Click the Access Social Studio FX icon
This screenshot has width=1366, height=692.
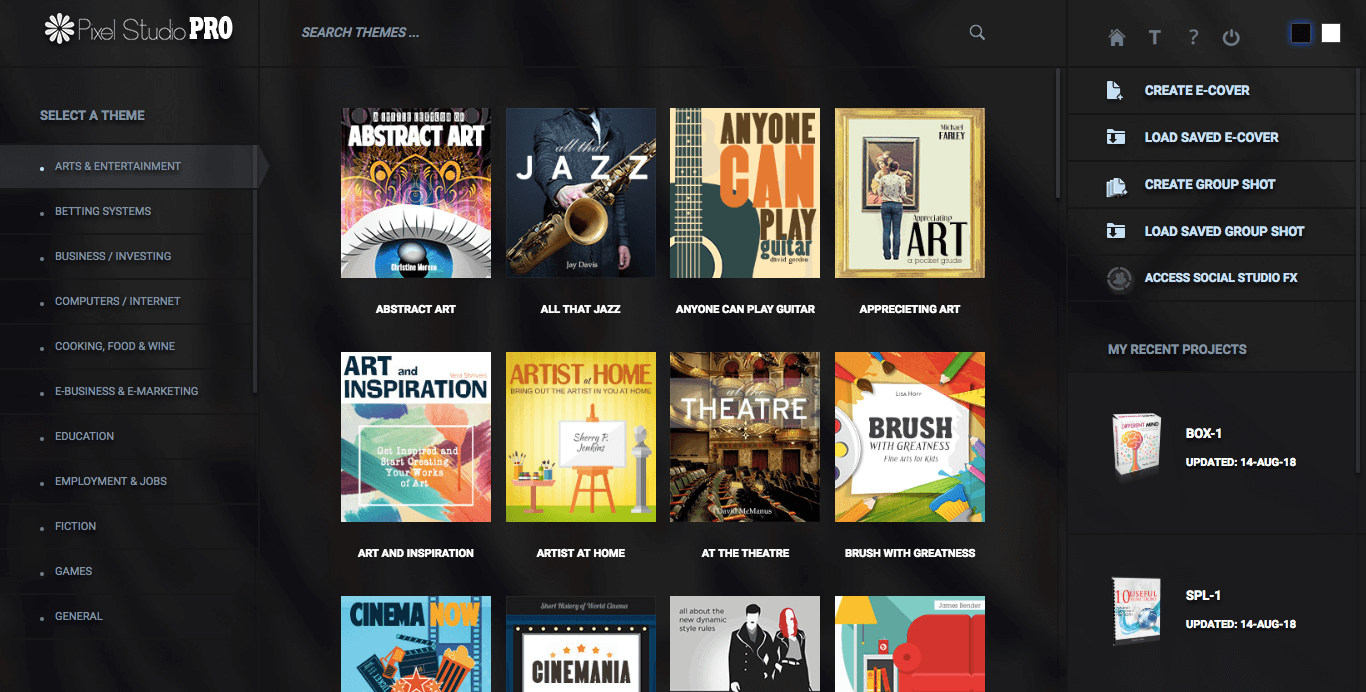coord(1119,278)
